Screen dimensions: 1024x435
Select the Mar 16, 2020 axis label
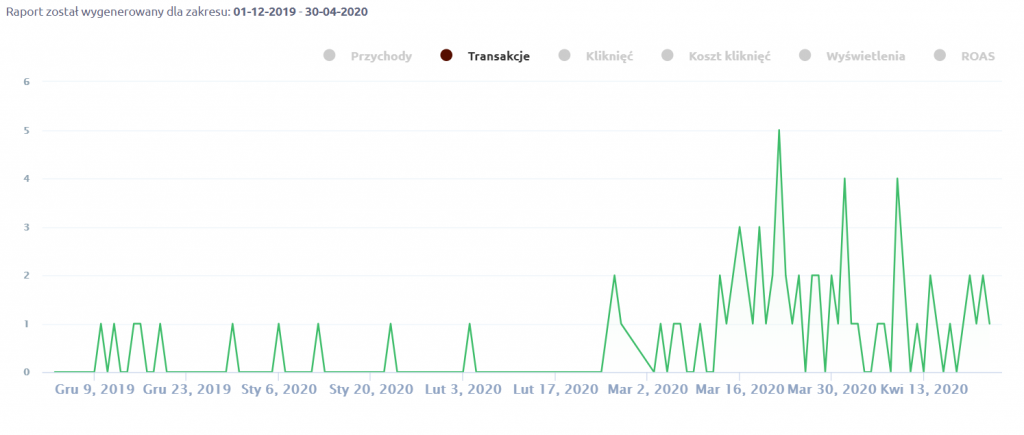pyautogui.click(x=740, y=391)
